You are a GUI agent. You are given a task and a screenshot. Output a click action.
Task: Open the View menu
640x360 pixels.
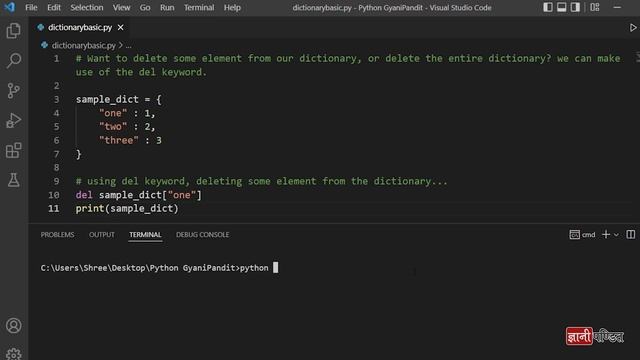121,7
